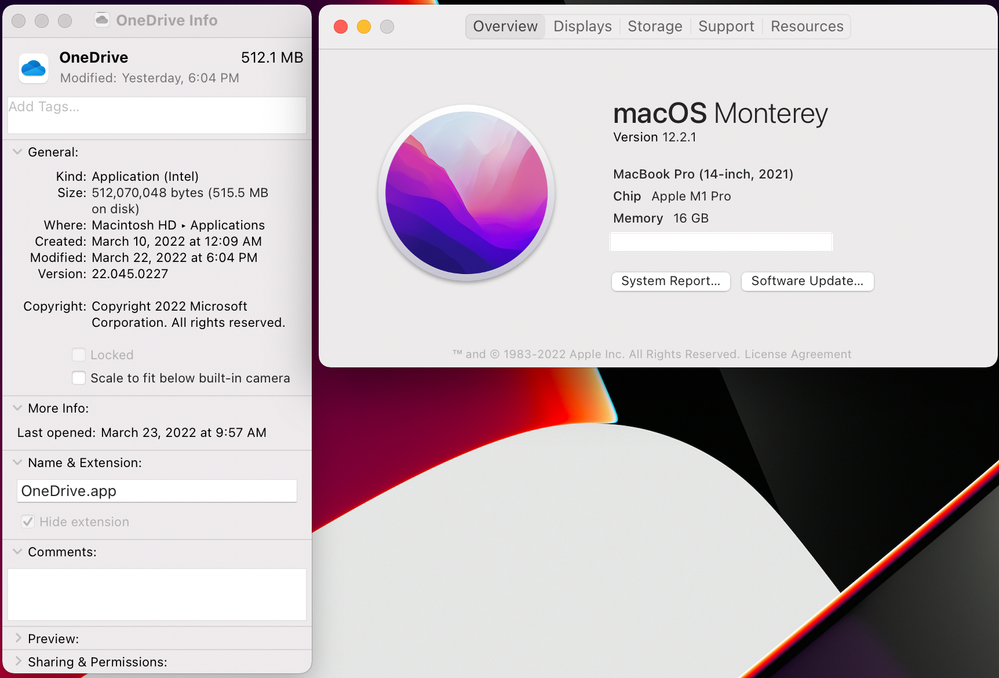Viewport: 999px width, 678px height.
Task: Select the Overview tab
Action: click(505, 26)
